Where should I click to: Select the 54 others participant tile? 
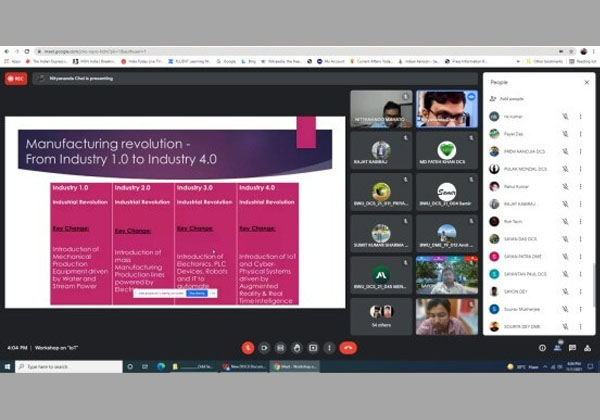coord(381,317)
